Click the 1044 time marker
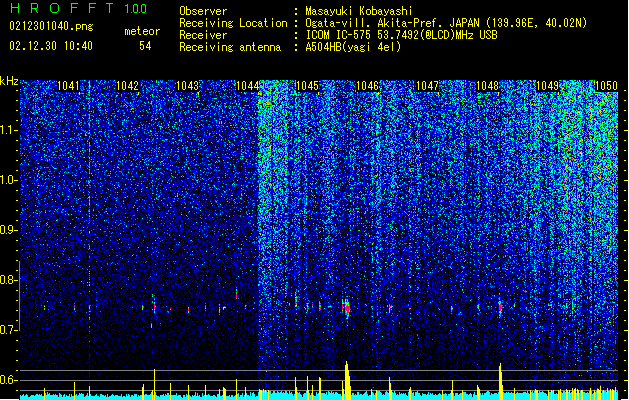Image resolution: width=629 pixels, height=400 pixels. pos(247,86)
